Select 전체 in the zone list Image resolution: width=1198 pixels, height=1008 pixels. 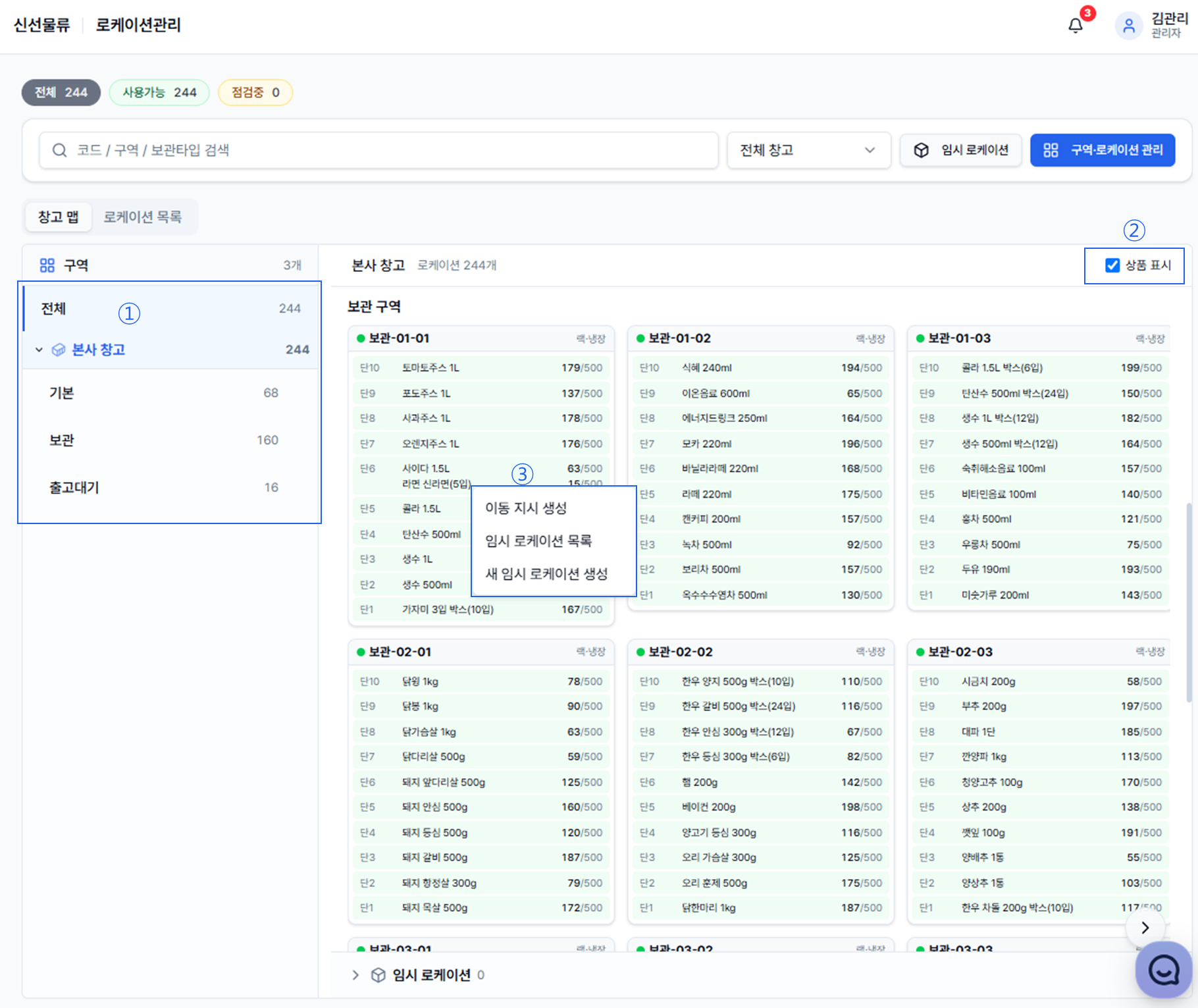(171, 308)
